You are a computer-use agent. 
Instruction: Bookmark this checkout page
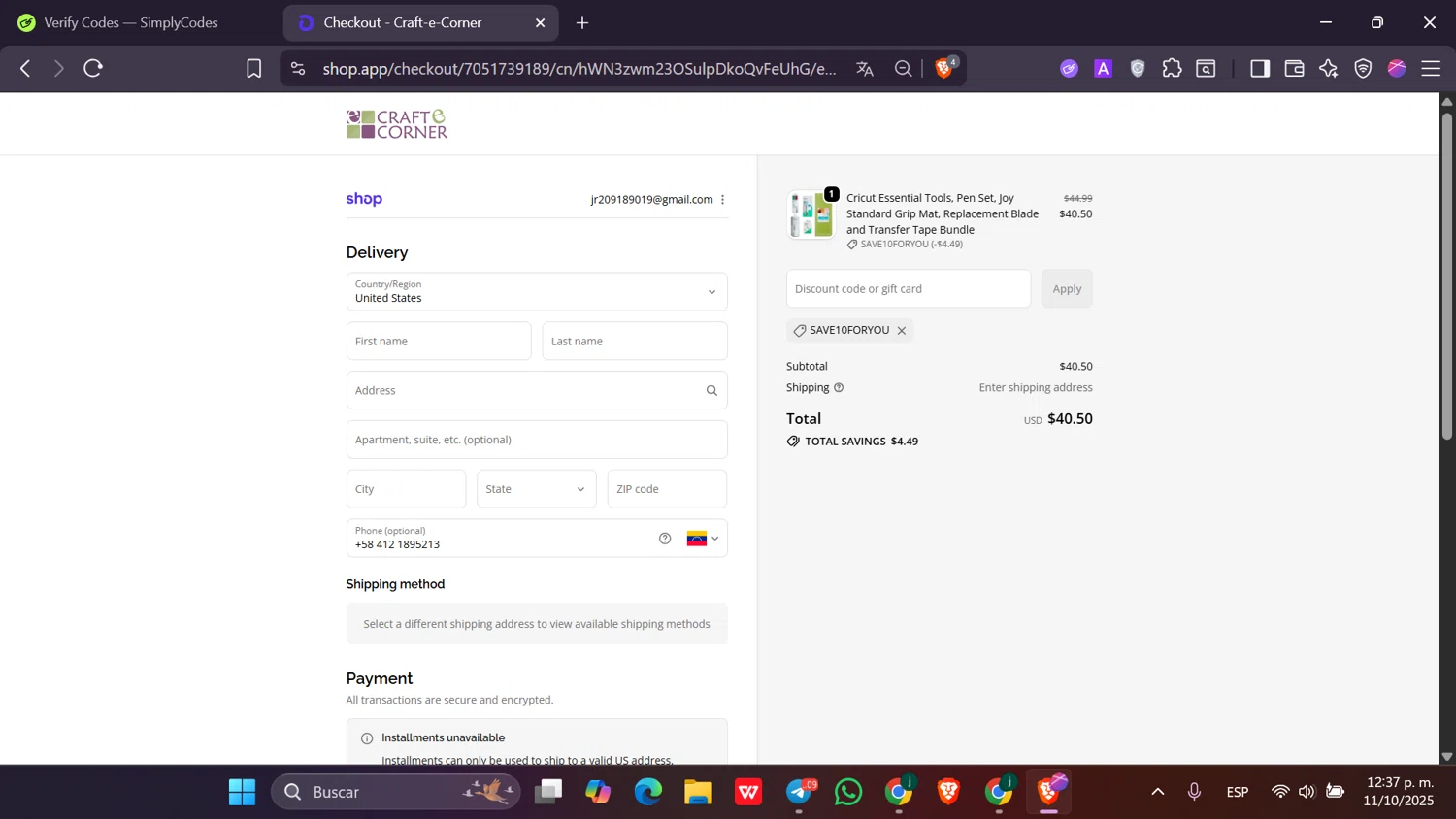254,69
